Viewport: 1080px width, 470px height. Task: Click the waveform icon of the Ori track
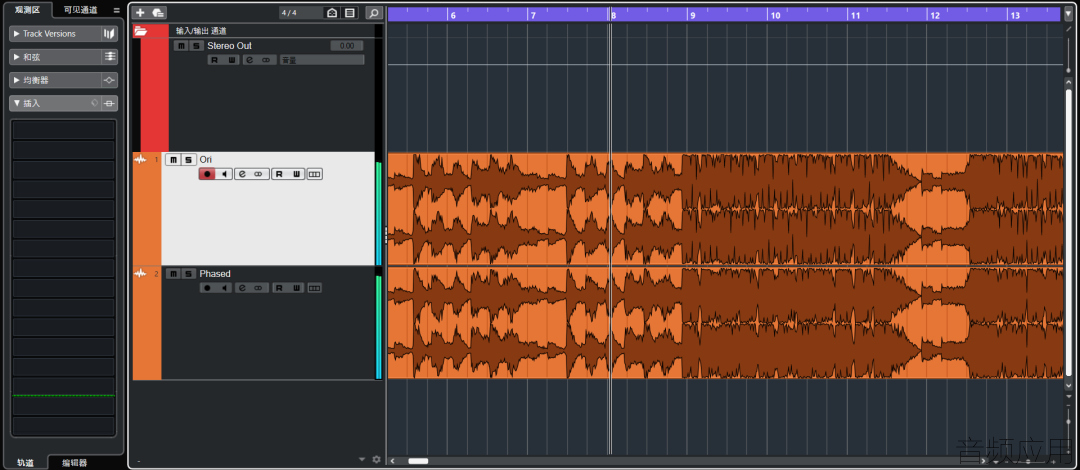(141, 160)
